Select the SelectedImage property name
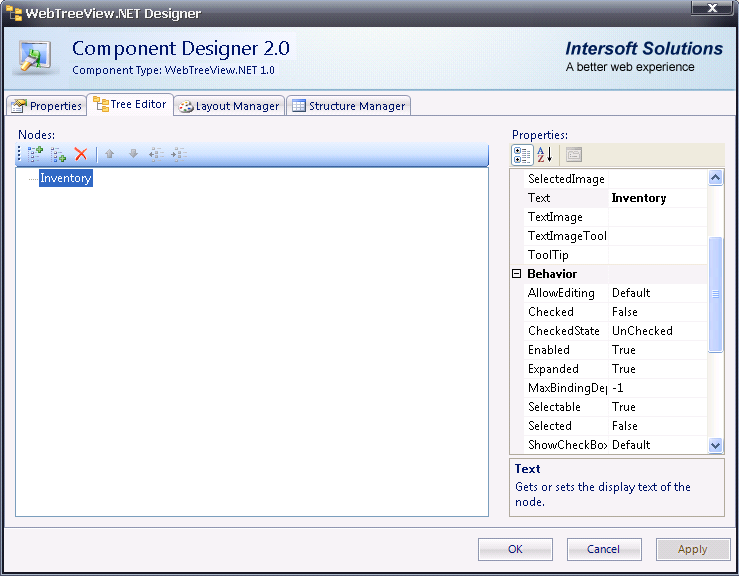This screenshot has height=576, width=739. [566, 179]
